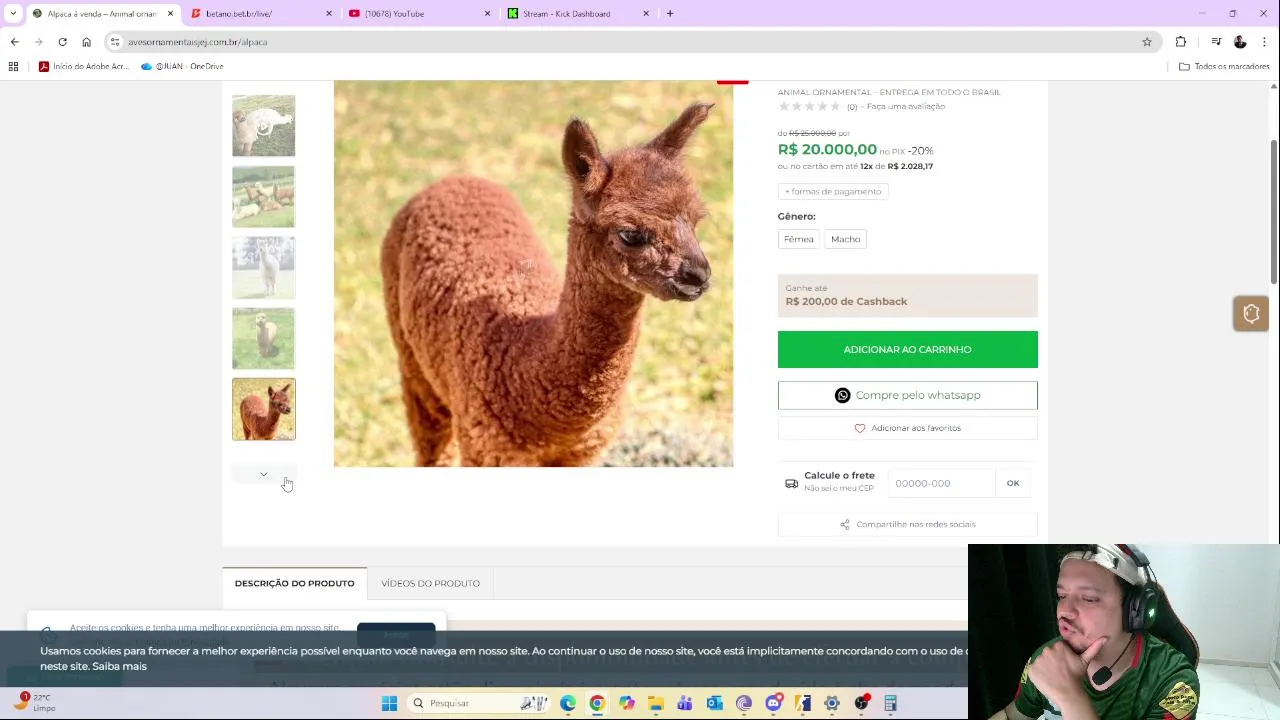
Task: Click the CEP input field
Action: 940,483
